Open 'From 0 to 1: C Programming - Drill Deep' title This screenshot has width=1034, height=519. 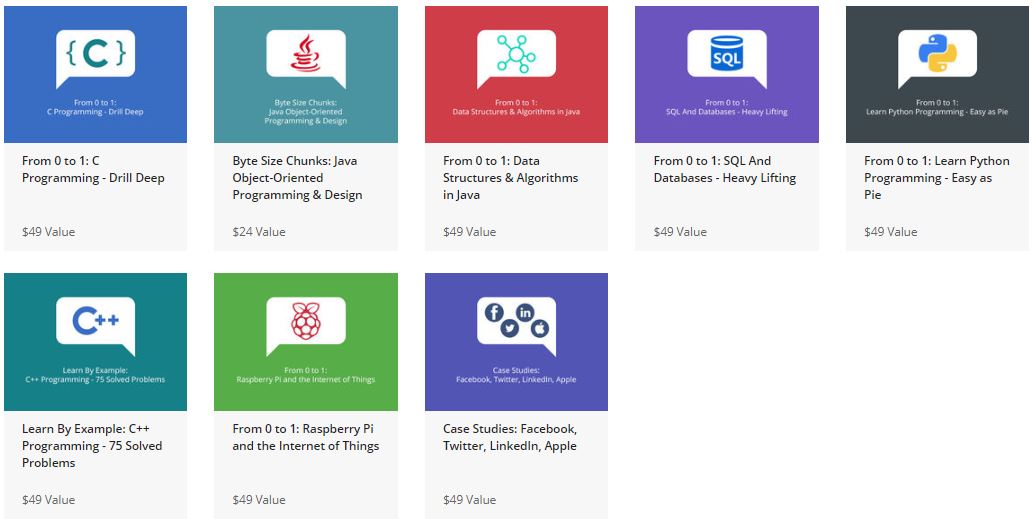click(x=93, y=169)
